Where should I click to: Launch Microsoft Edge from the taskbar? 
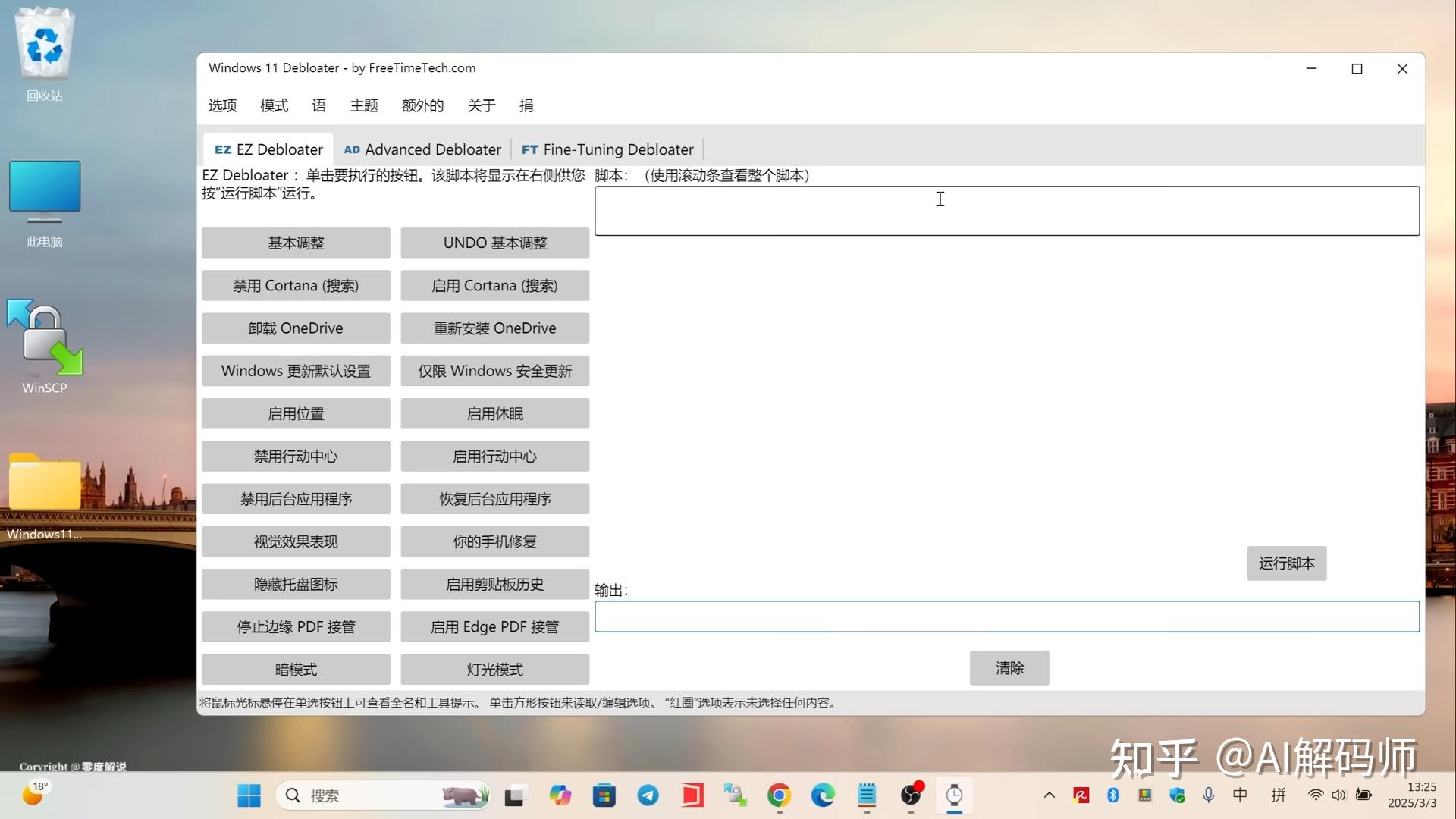(823, 795)
